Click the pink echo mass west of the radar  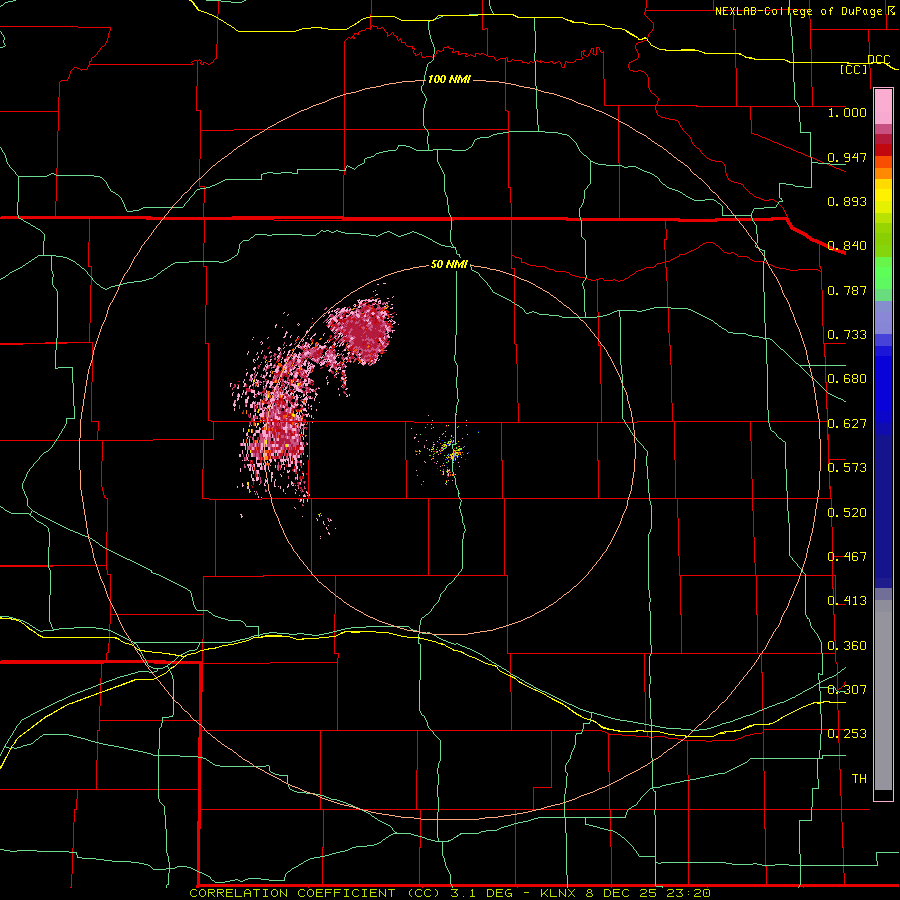point(278,419)
